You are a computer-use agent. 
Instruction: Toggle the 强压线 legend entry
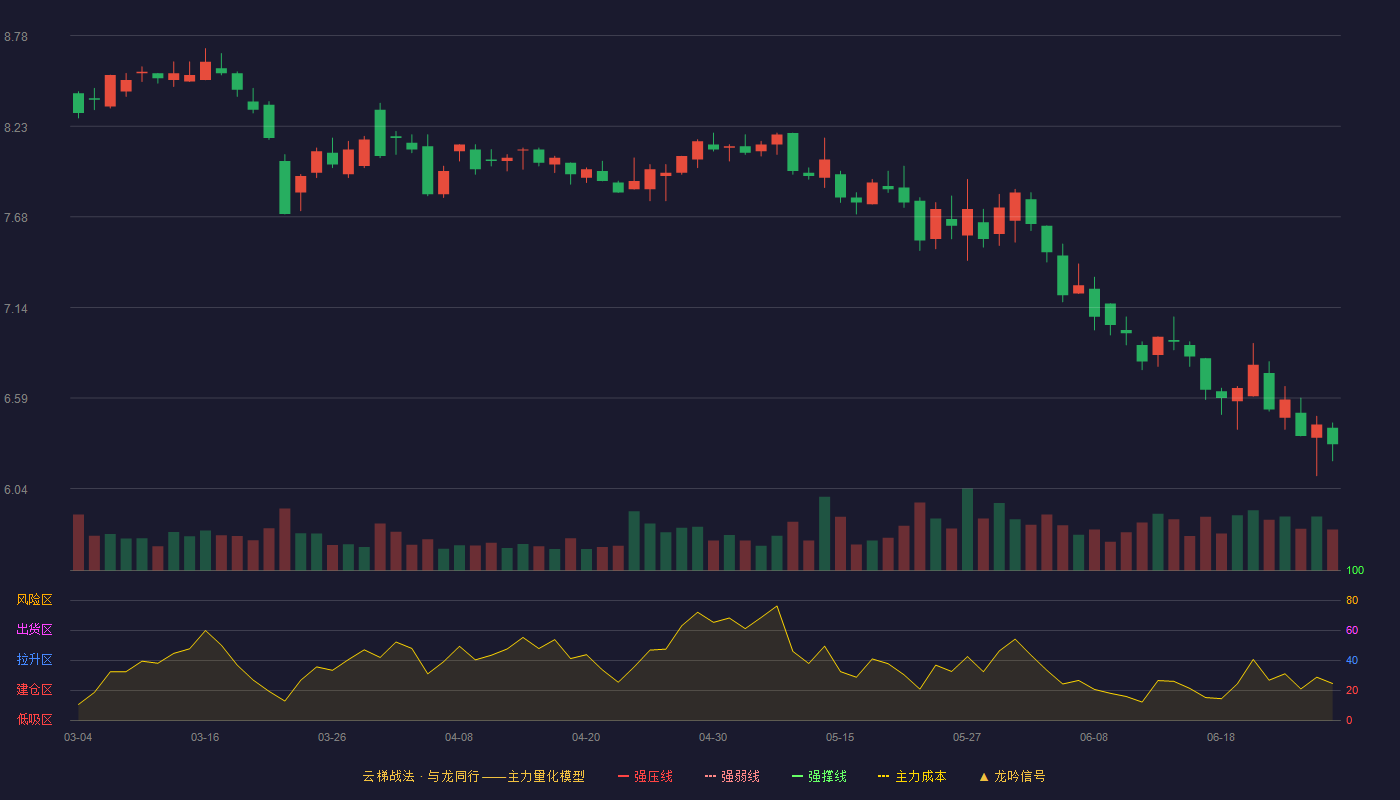pos(645,776)
